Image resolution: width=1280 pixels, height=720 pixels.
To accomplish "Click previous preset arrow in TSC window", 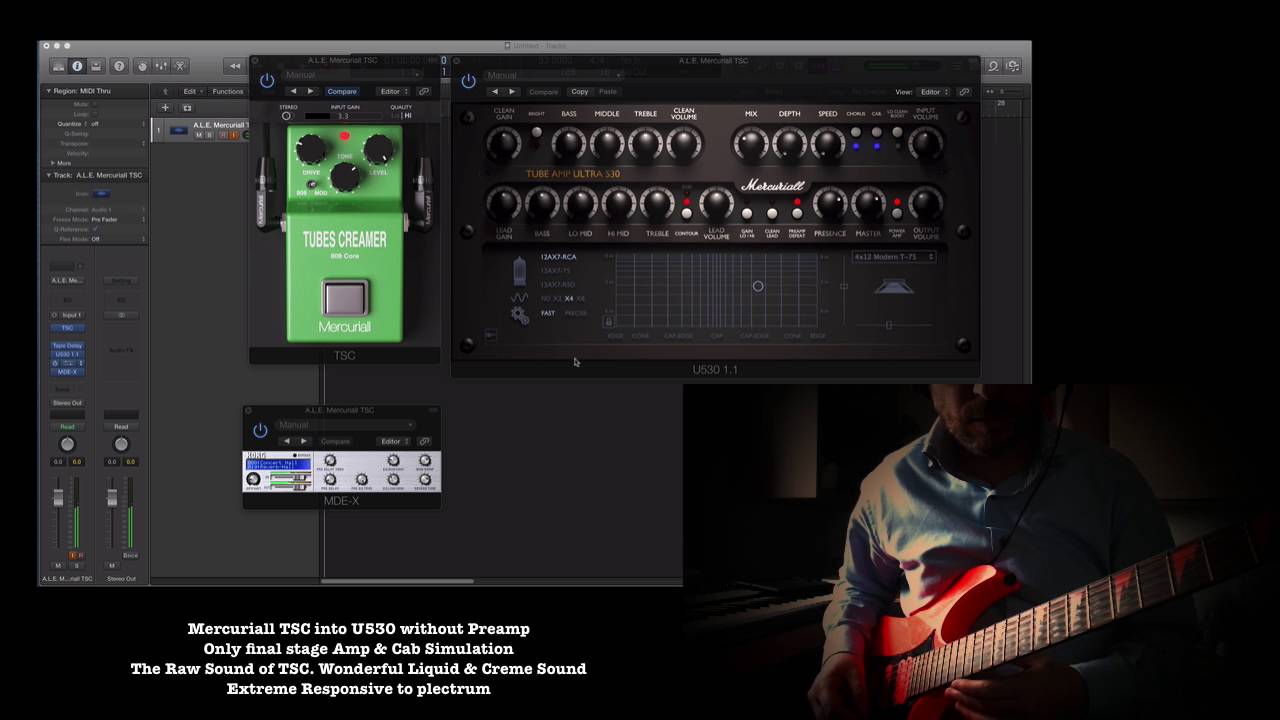I will point(293,91).
